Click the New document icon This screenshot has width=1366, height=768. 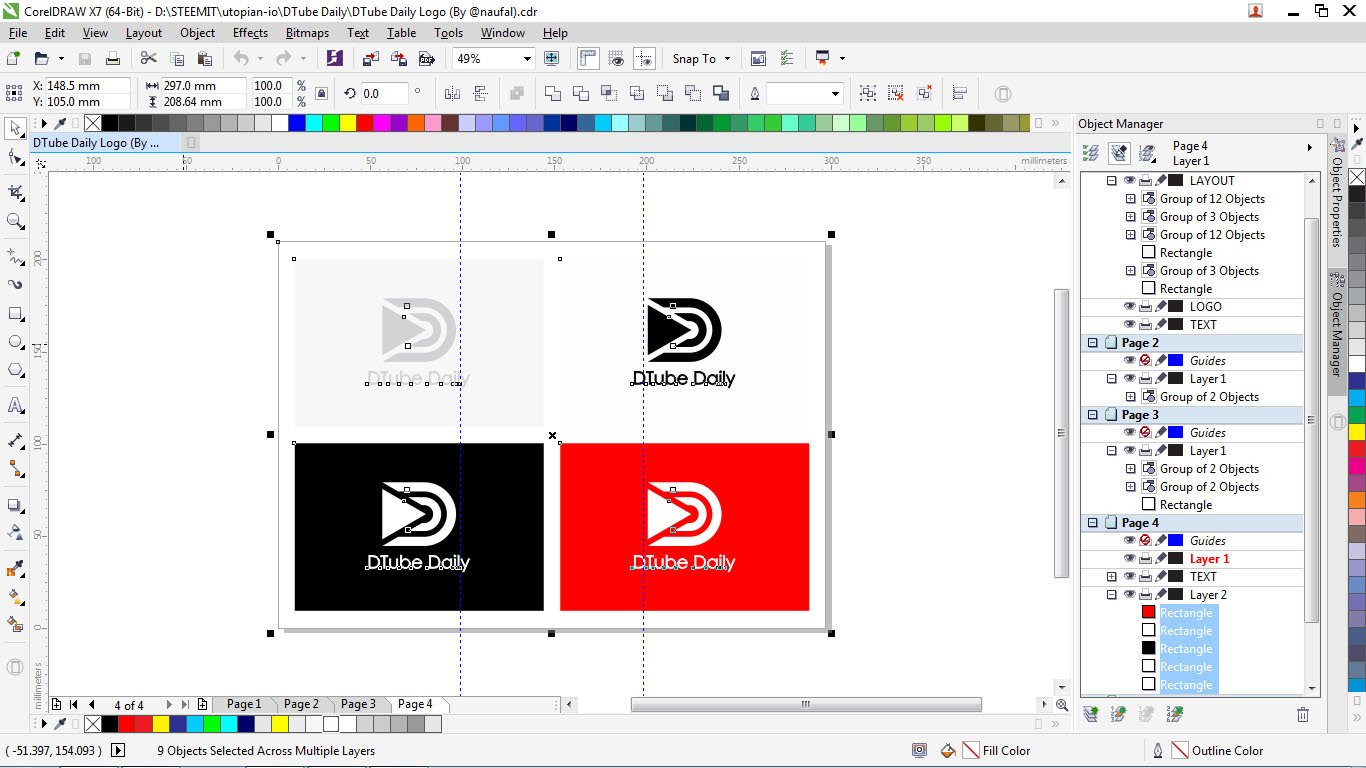13,59
